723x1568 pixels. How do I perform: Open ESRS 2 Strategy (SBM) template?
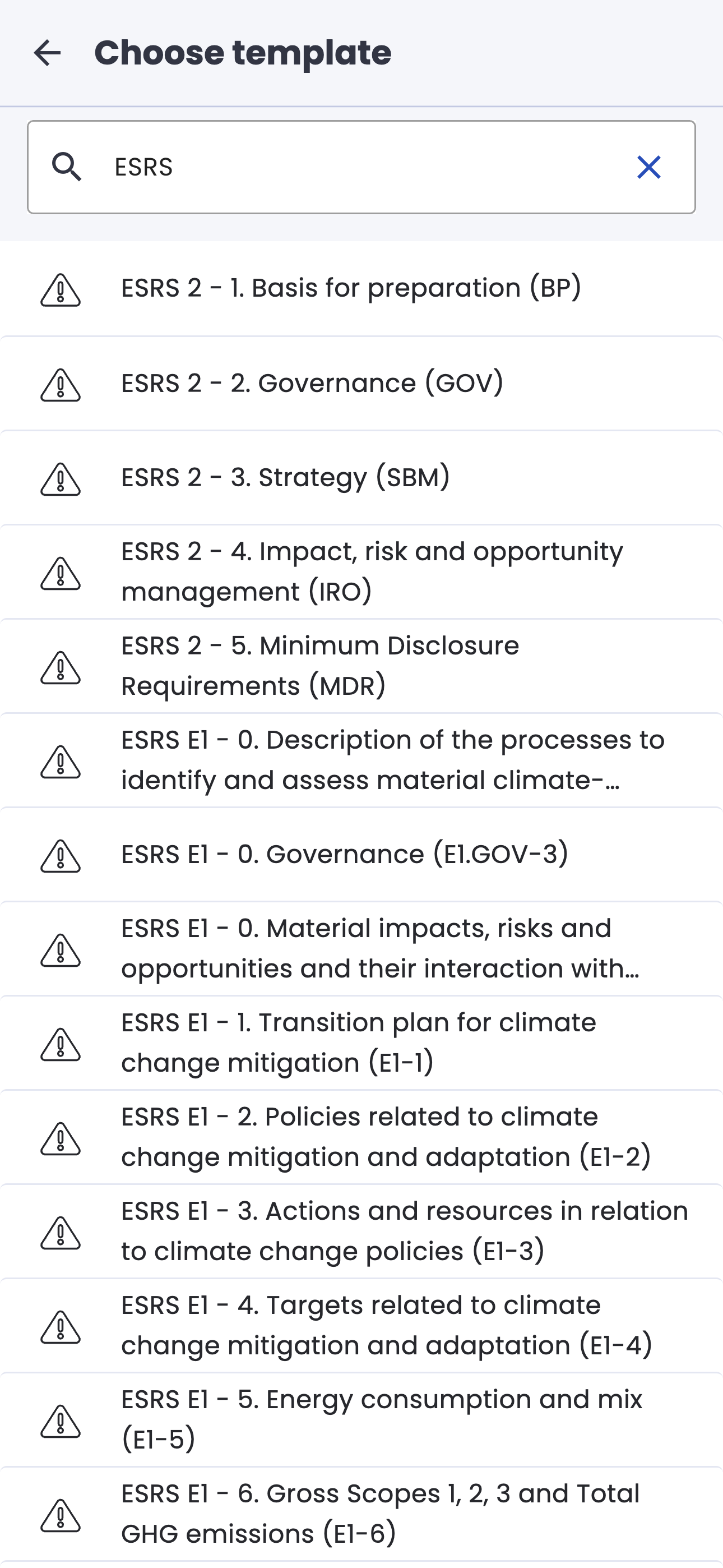pos(285,478)
